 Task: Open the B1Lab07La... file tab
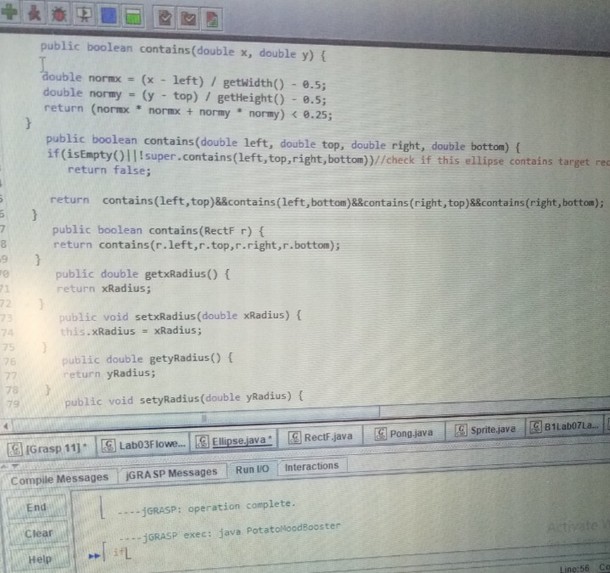click(x=564, y=426)
